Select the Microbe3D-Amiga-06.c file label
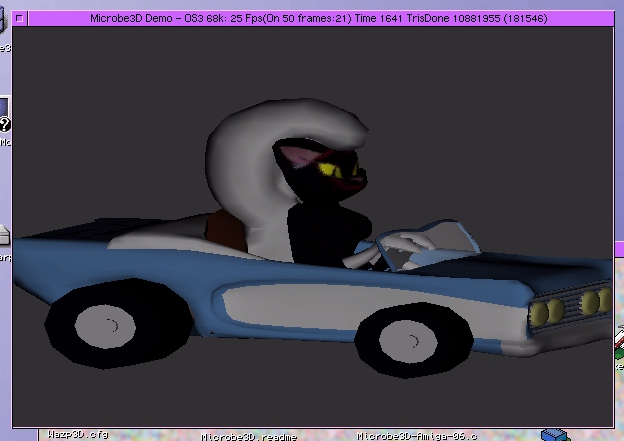624x441 pixels. [417, 436]
